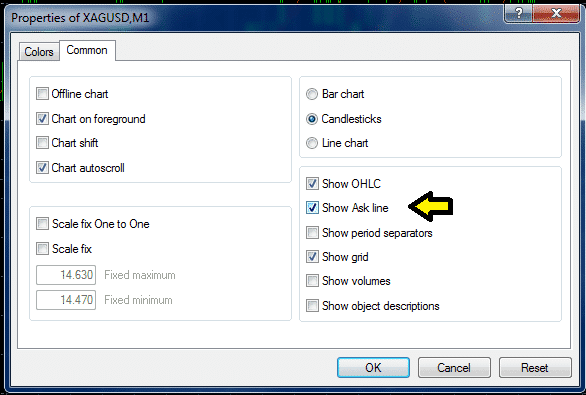Turn off Show grid
The image size is (586, 395).
312,257
